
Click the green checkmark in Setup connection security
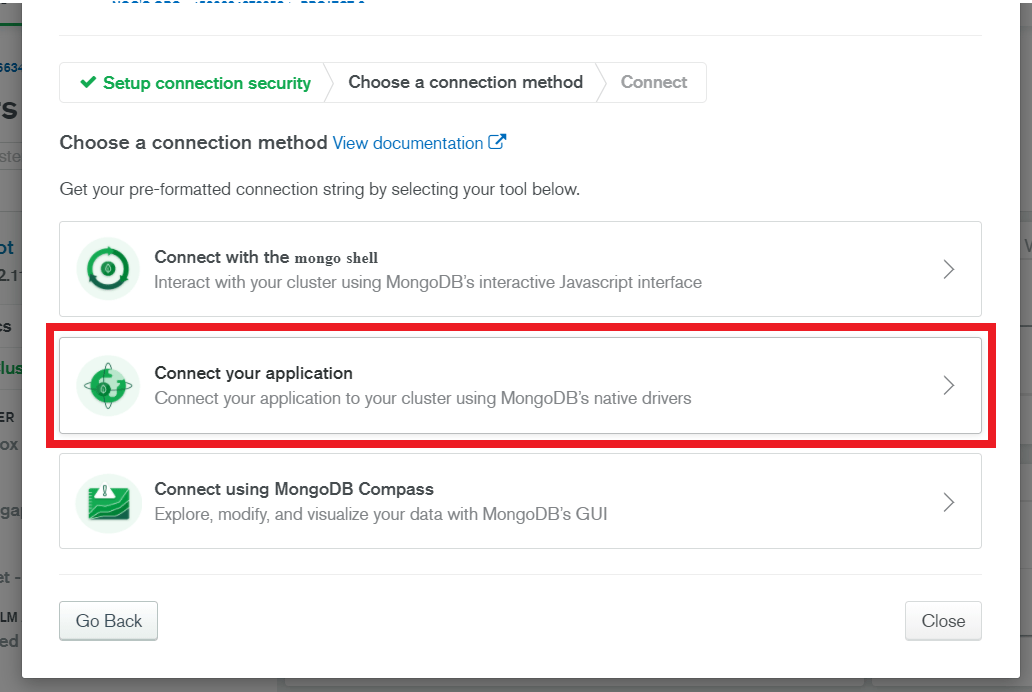coord(88,83)
